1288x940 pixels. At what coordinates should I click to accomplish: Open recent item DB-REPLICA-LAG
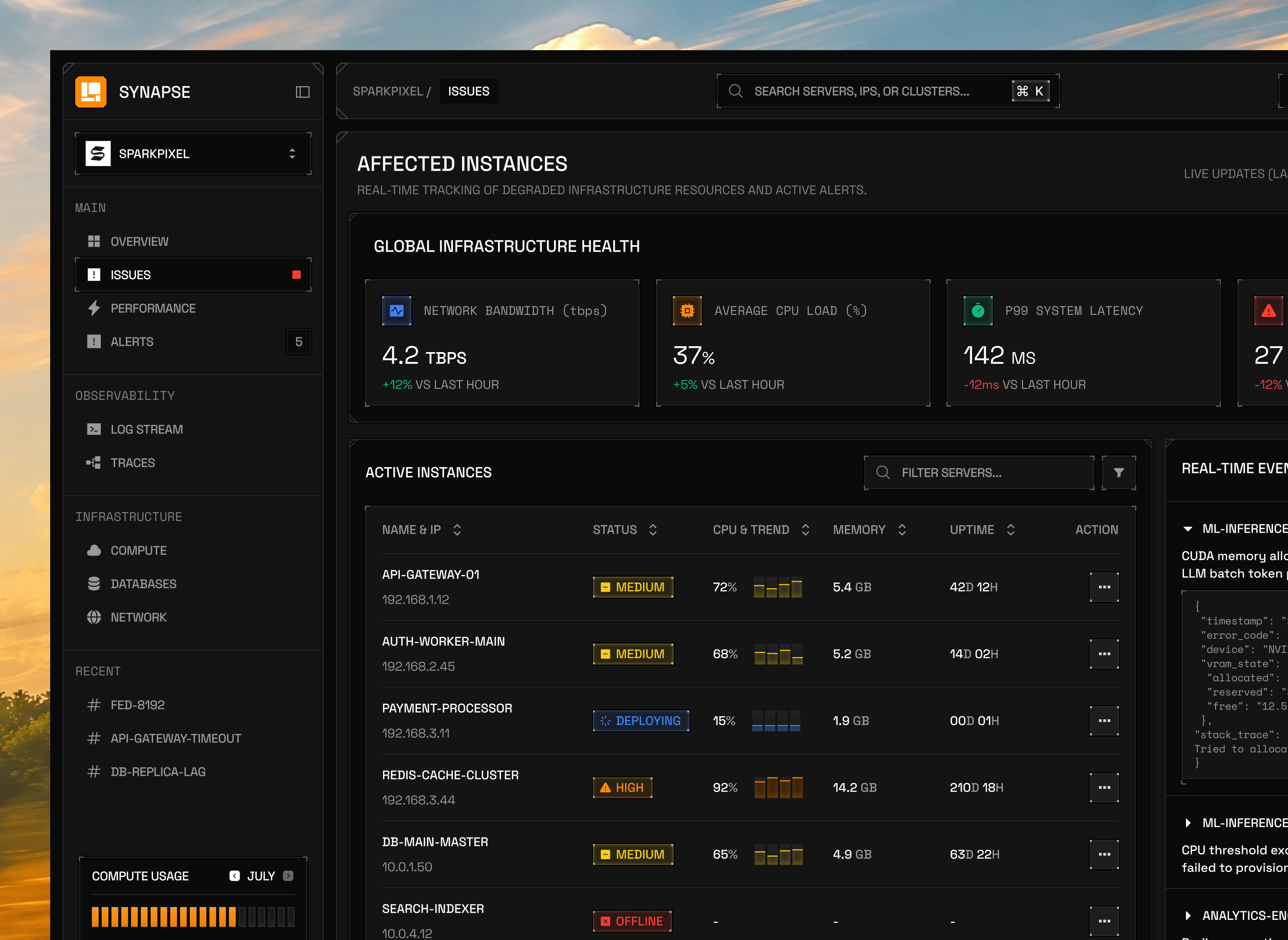coord(193,771)
